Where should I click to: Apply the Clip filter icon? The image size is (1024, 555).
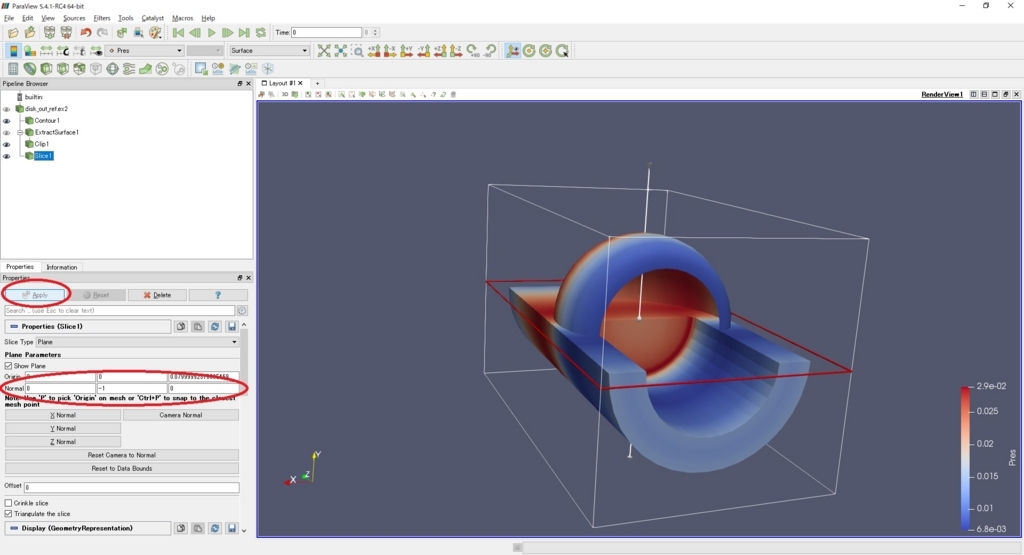(x=46, y=69)
